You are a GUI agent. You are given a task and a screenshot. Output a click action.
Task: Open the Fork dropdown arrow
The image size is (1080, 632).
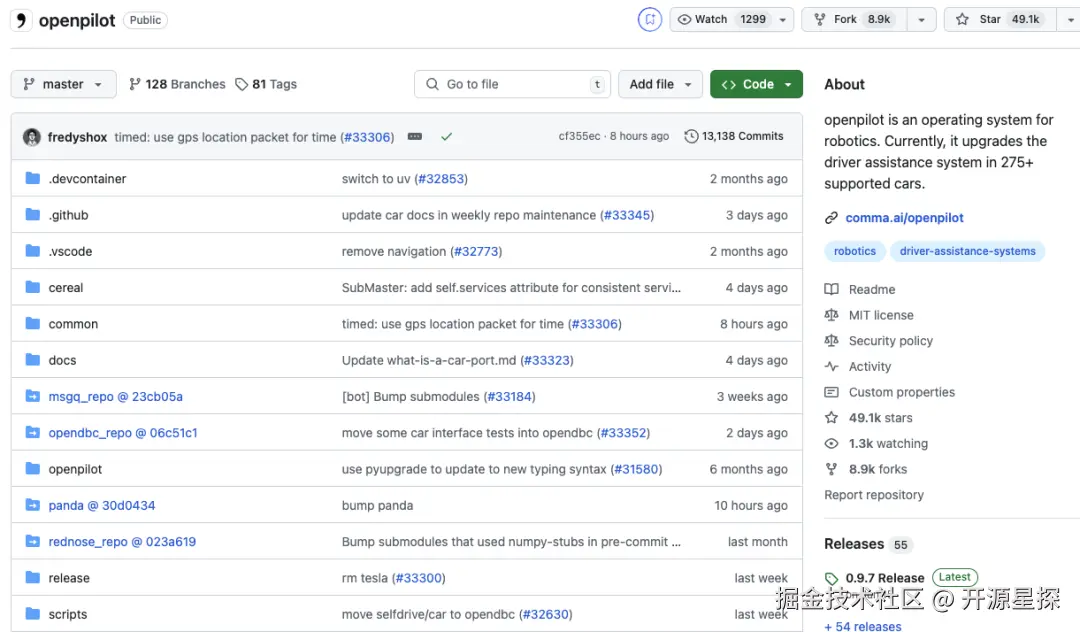click(x=922, y=20)
